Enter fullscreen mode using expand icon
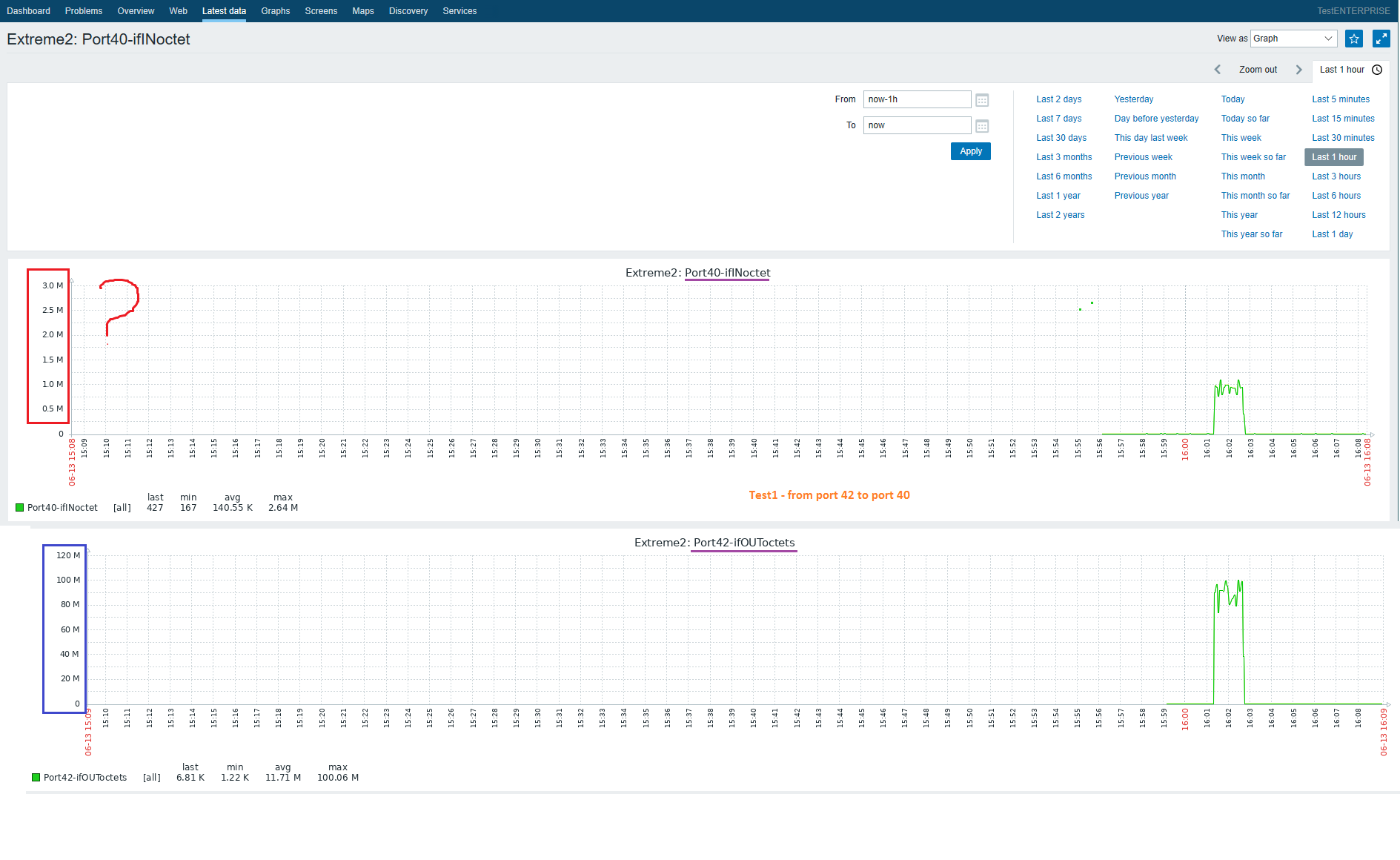The height and width of the screenshot is (860, 1400). tap(1381, 39)
